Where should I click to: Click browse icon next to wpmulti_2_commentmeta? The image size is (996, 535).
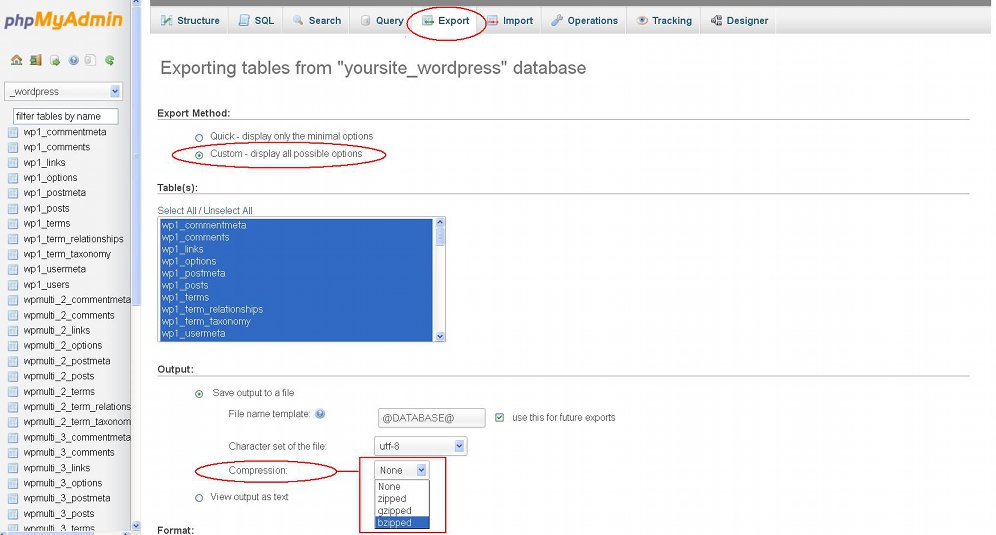[13, 301]
